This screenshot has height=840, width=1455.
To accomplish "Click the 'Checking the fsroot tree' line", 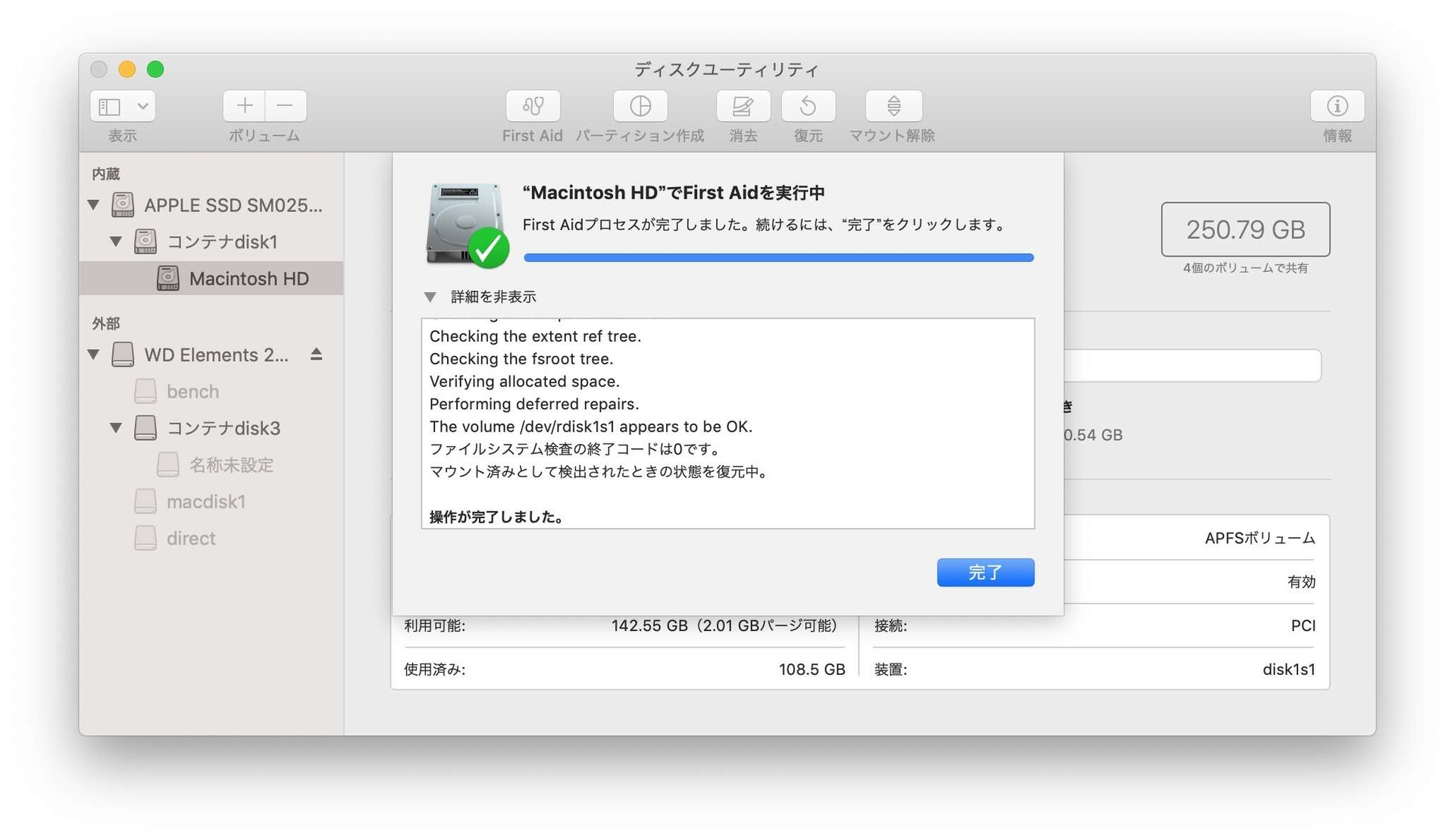I will (521, 359).
